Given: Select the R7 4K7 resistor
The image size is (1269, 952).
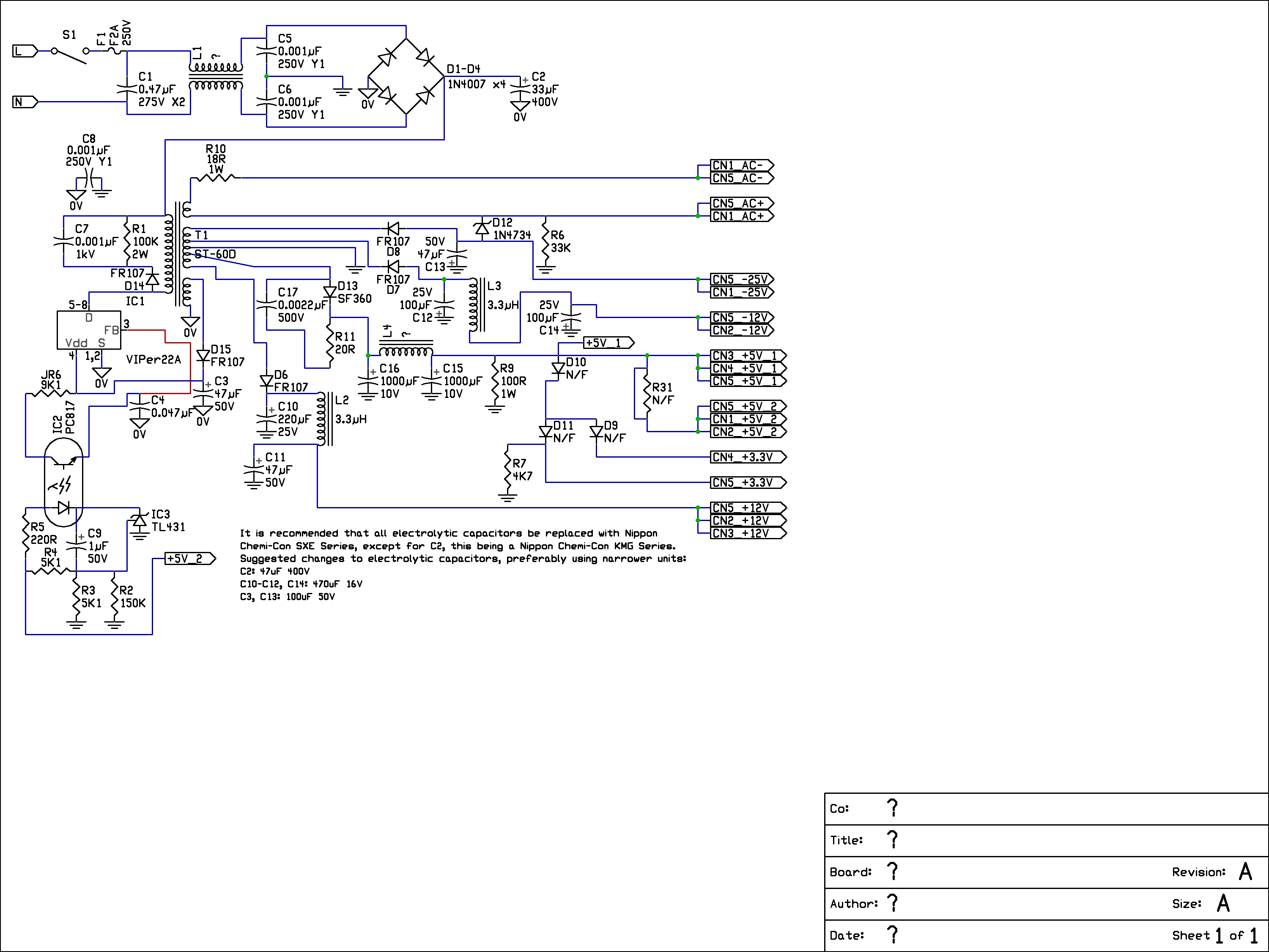Looking at the screenshot, I should click(x=507, y=469).
